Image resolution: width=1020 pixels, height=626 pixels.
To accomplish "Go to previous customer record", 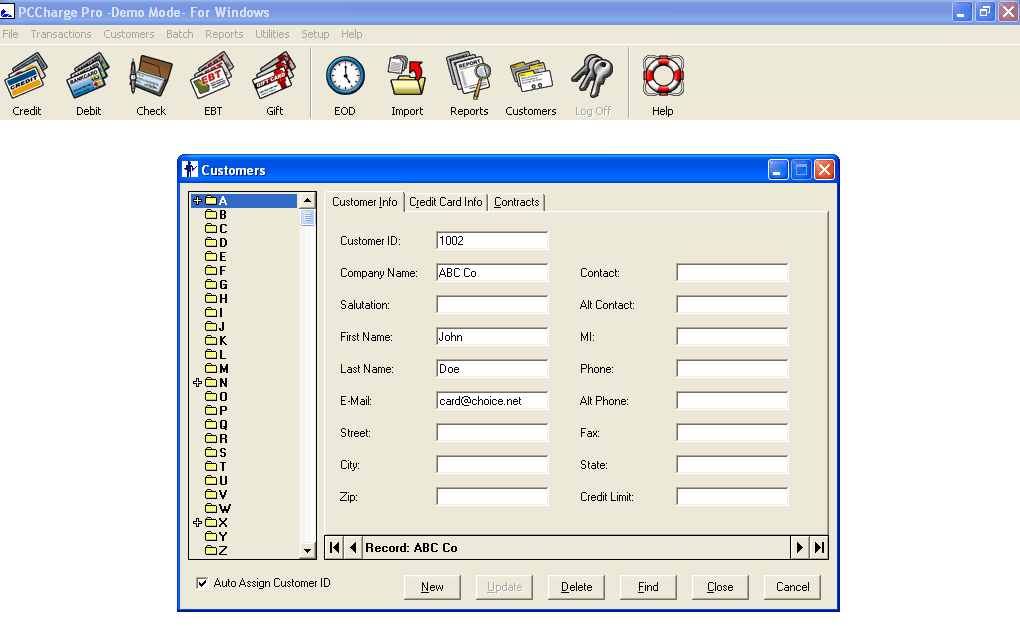I will [x=353, y=548].
